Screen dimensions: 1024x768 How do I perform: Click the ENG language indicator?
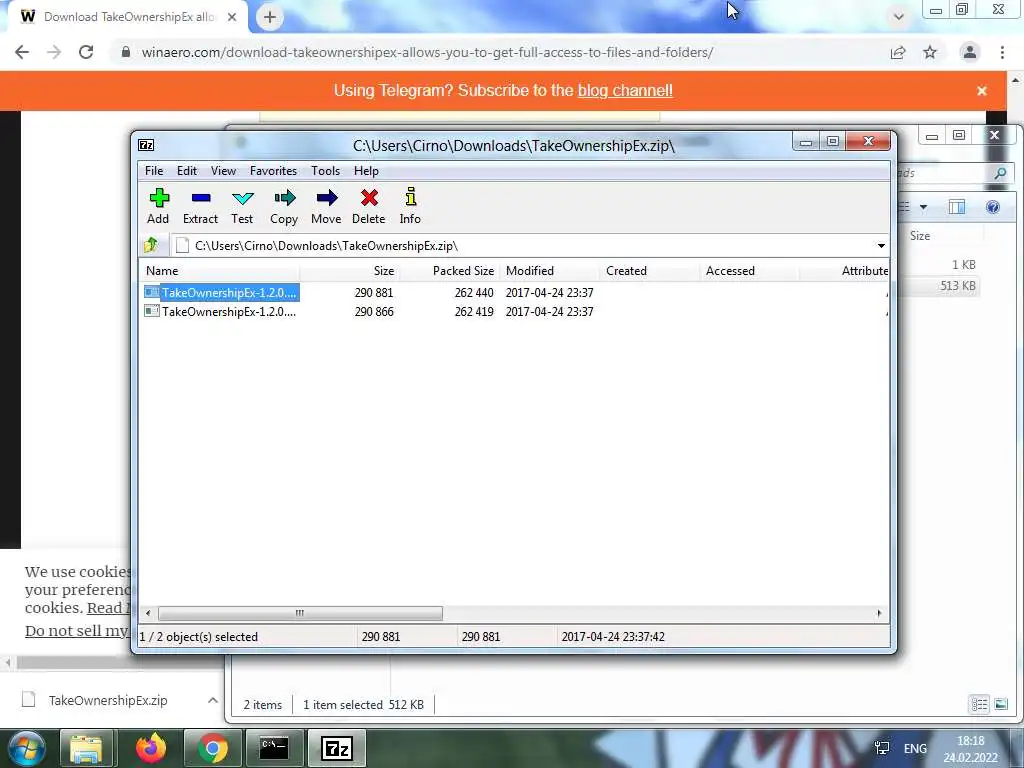(x=915, y=748)
